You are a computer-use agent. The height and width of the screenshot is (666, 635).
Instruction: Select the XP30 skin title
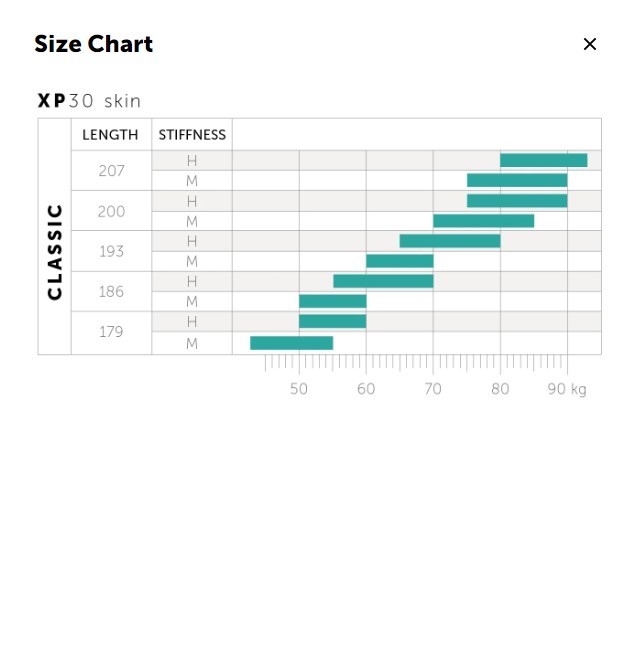(x=89, y=101)
